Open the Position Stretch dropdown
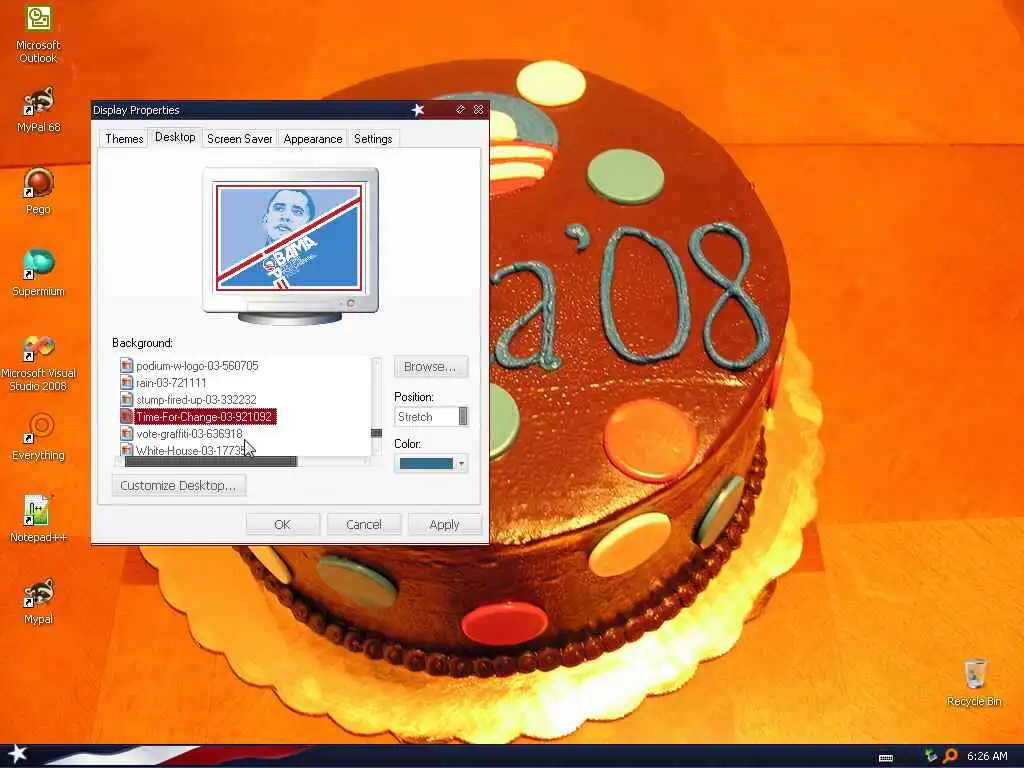 pyautogui.click(x=431, y=417)
